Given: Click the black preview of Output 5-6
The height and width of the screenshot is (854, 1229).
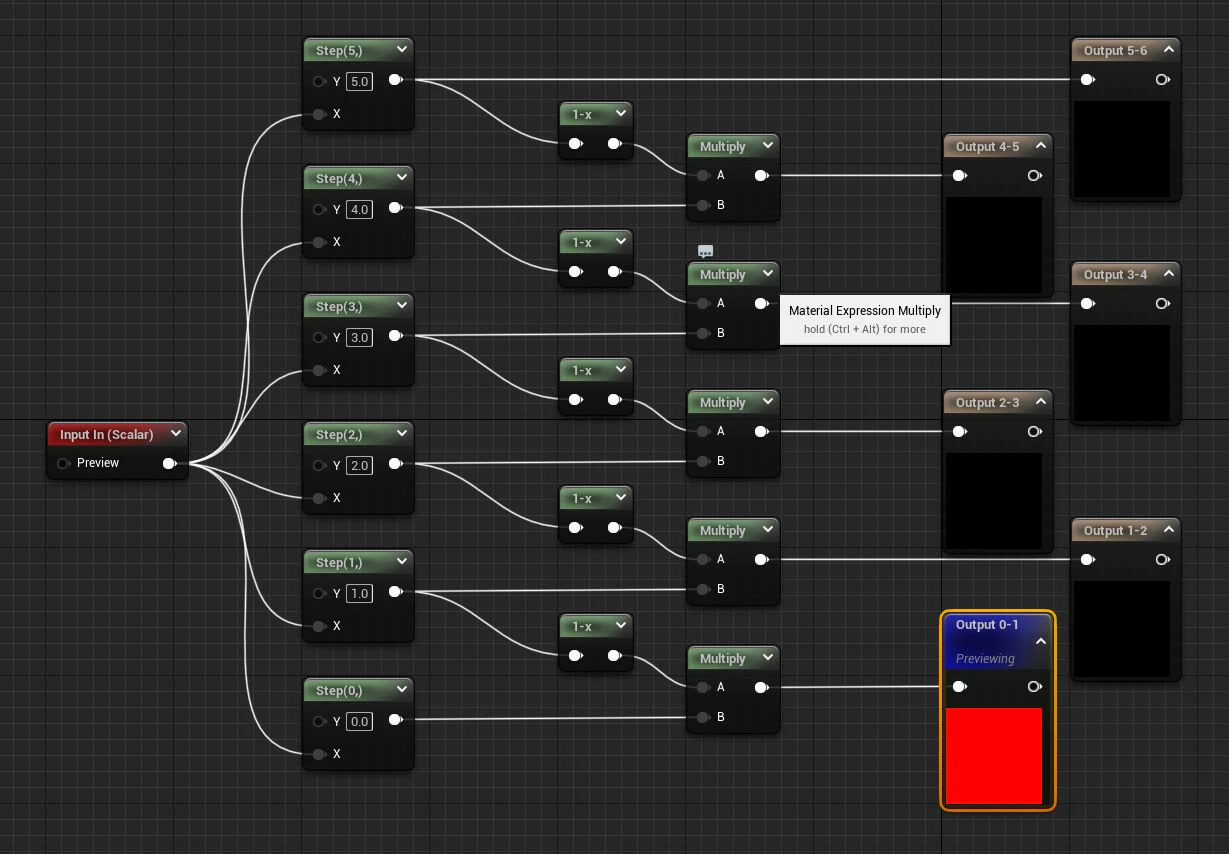Looking at the screenshot, I should click(1122, 148).
